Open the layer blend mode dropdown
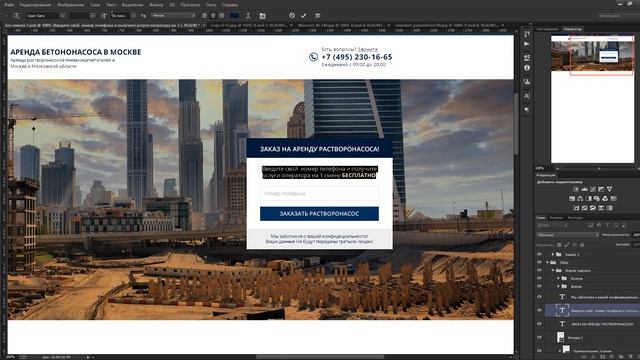Viewport: 640px width, 360px height. click(x=567, y=235)
